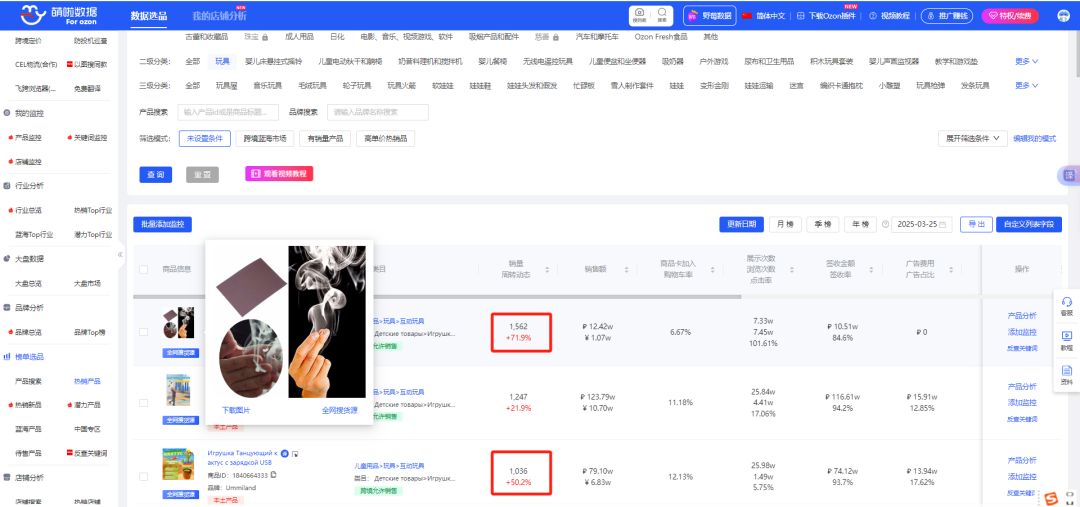Click the question mark help icon beside 年榜
Image resolution: width=1080 pixels, height=507 pixels.
click(x=885, y=225)
